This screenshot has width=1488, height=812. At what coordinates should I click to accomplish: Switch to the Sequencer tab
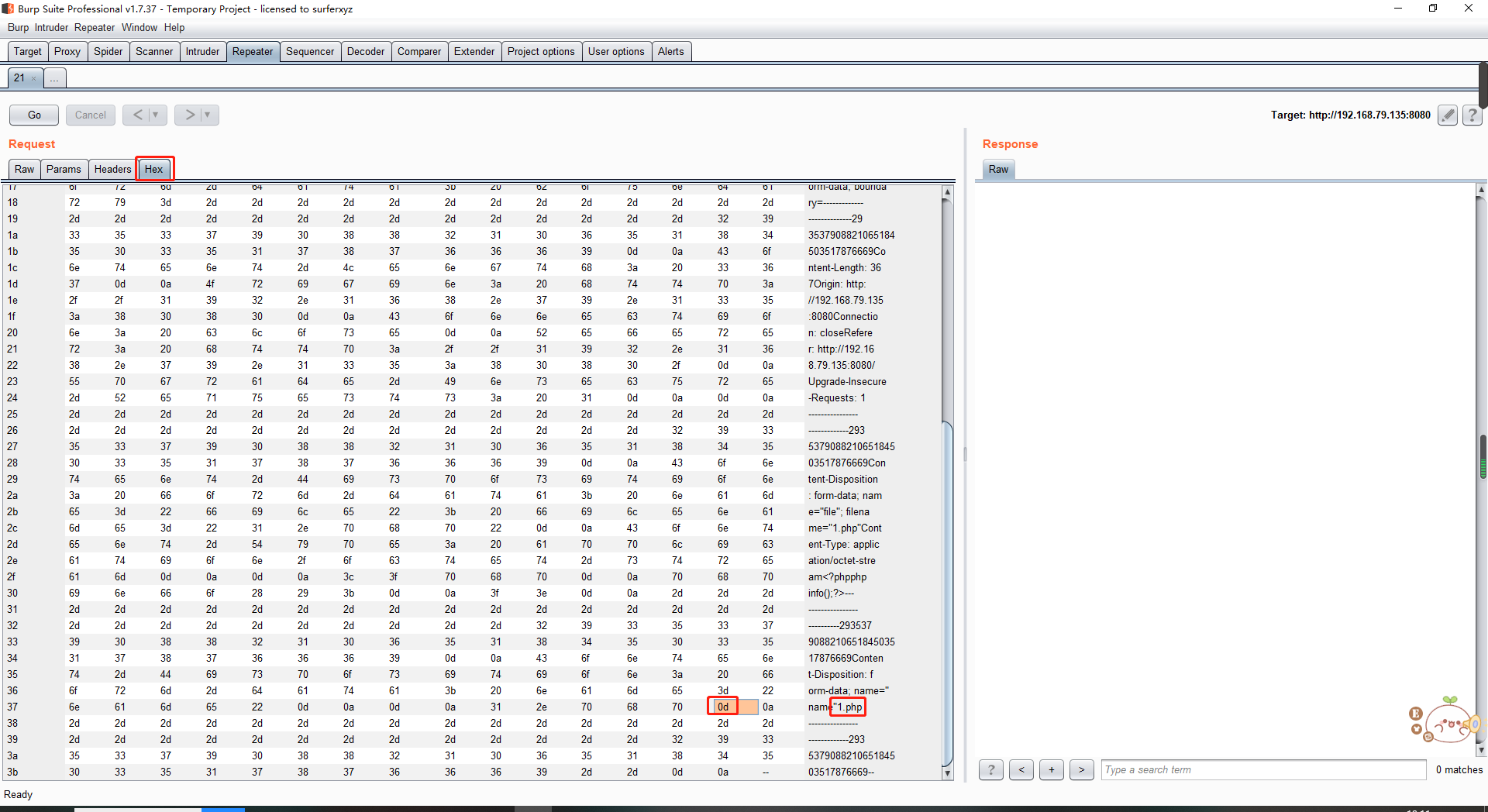(x=310, y=51)
